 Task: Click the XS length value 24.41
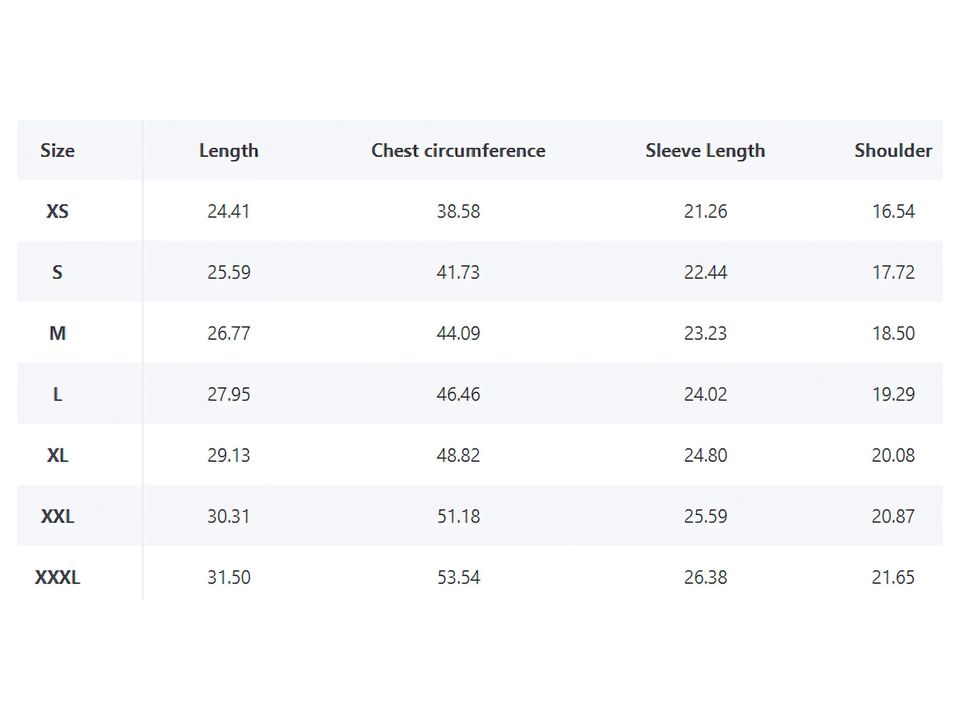click(228, 212)
